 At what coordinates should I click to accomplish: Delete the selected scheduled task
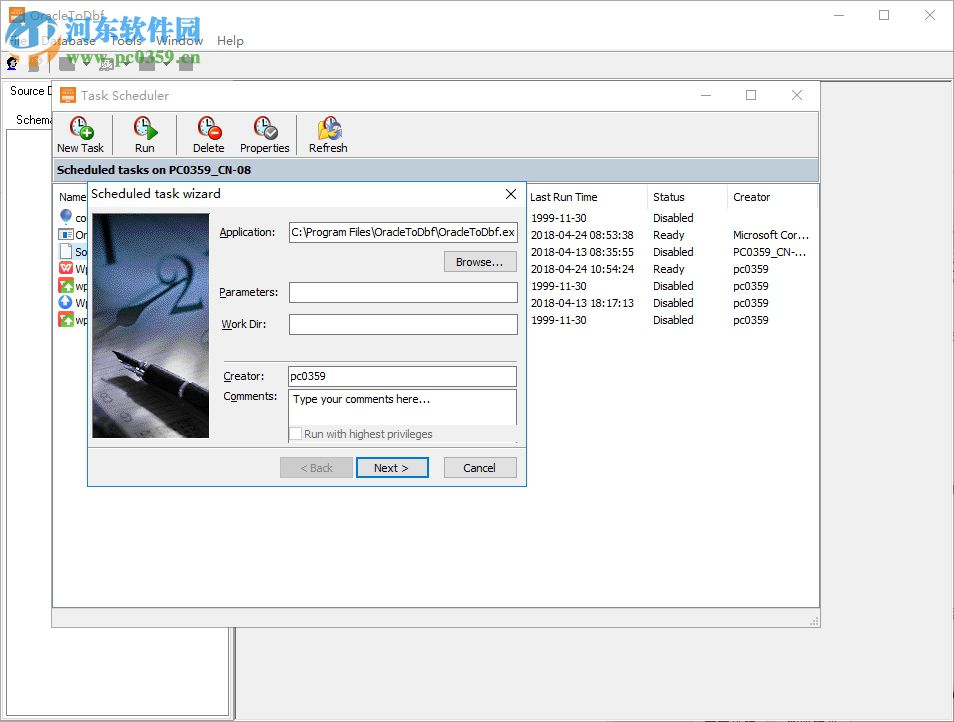coord(208,133)
